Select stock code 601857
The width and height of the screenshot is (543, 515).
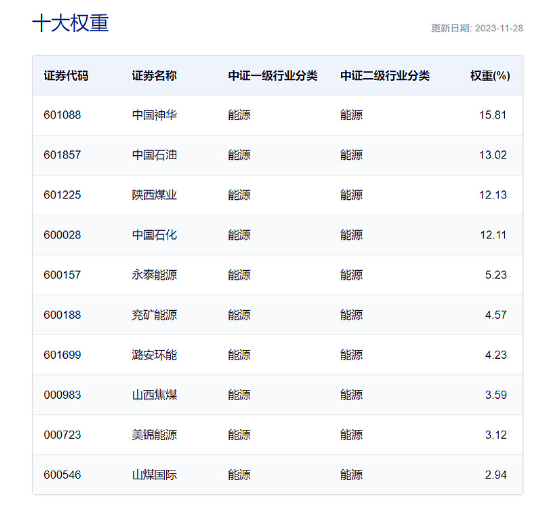click(62, 155)
